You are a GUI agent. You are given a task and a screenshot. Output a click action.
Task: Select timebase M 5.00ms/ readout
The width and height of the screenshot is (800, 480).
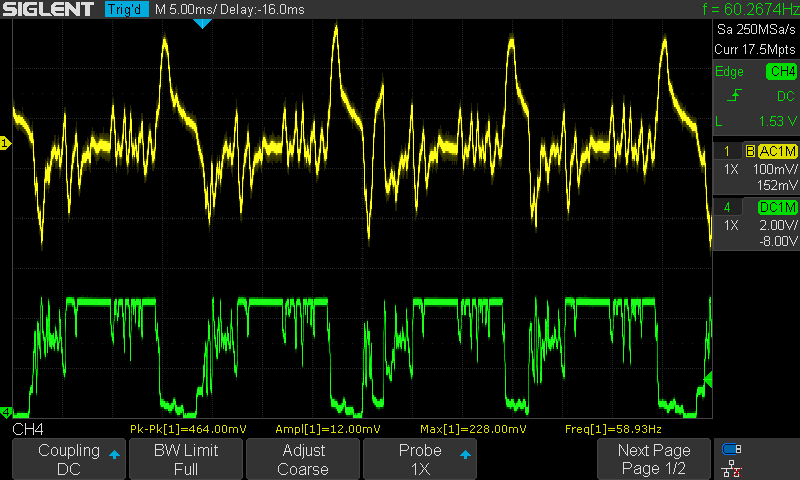(186, 9)
